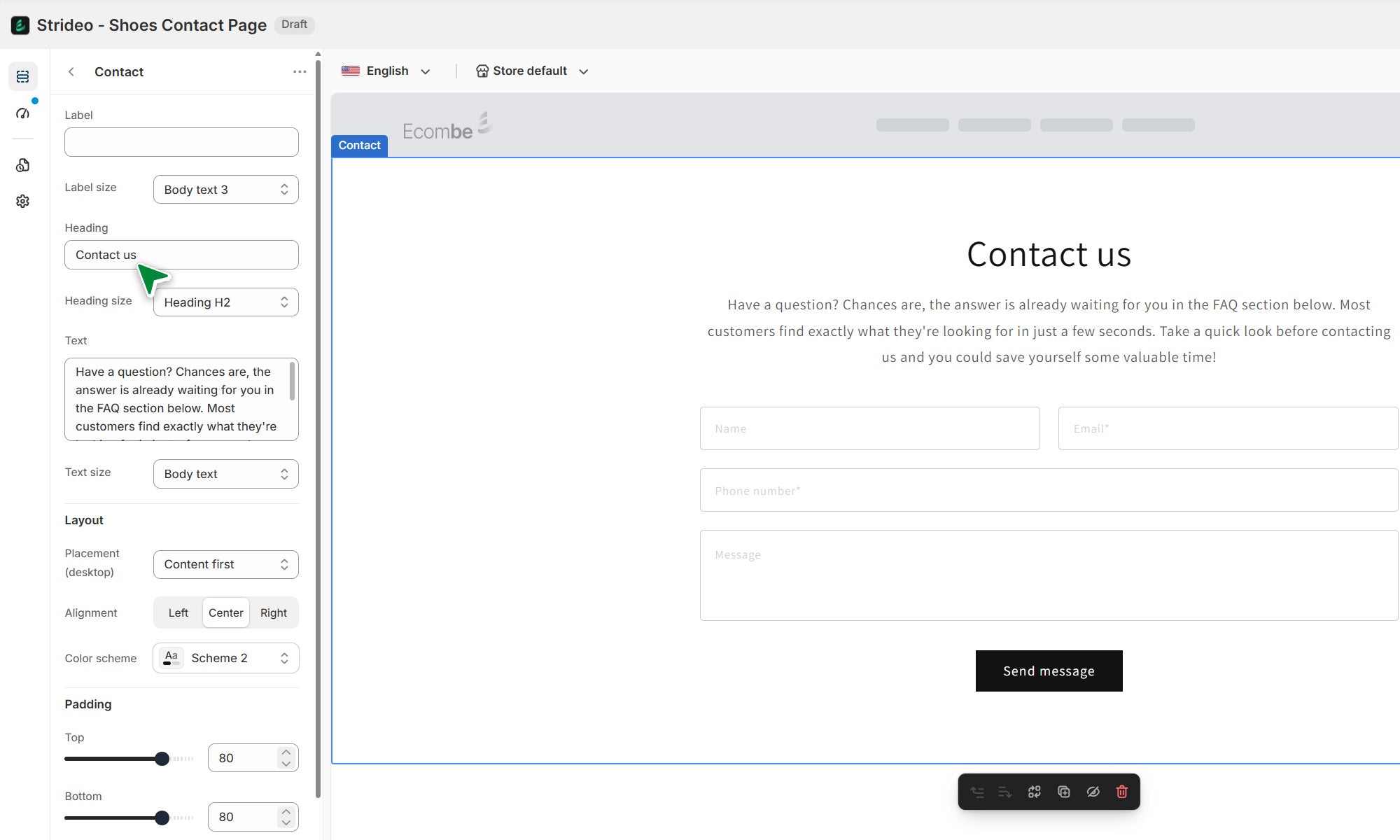The image size is (1400, 840).
Task: Select Center alignment option
Action: coord(225,612)
